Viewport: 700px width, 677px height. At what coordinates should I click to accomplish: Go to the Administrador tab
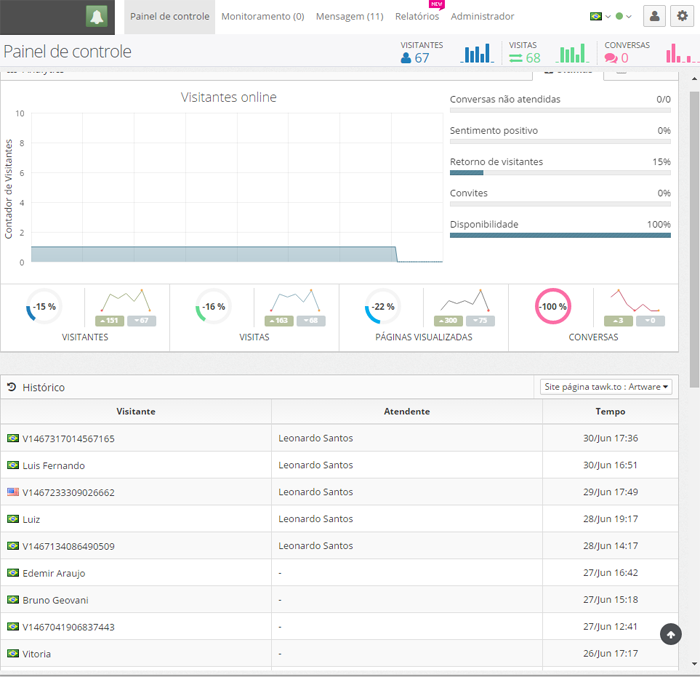(482, 17)
